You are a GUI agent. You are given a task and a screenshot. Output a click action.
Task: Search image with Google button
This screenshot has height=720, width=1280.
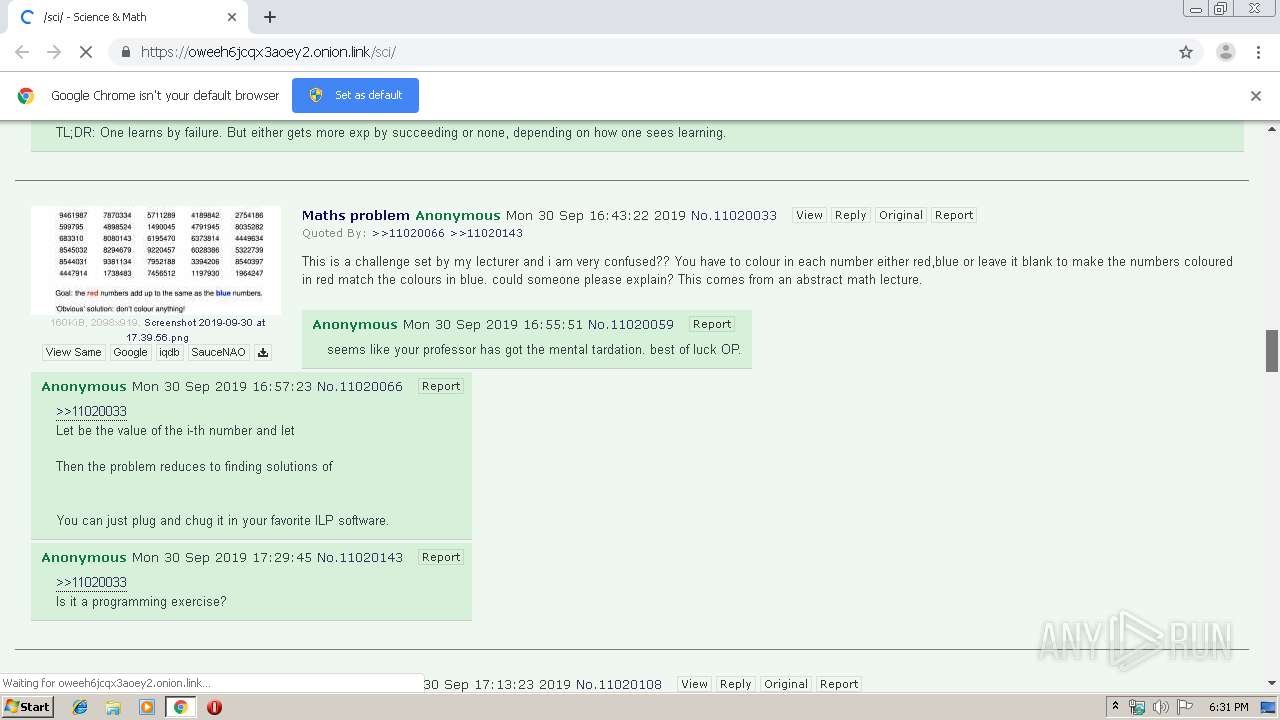click(x=130, y=352)
